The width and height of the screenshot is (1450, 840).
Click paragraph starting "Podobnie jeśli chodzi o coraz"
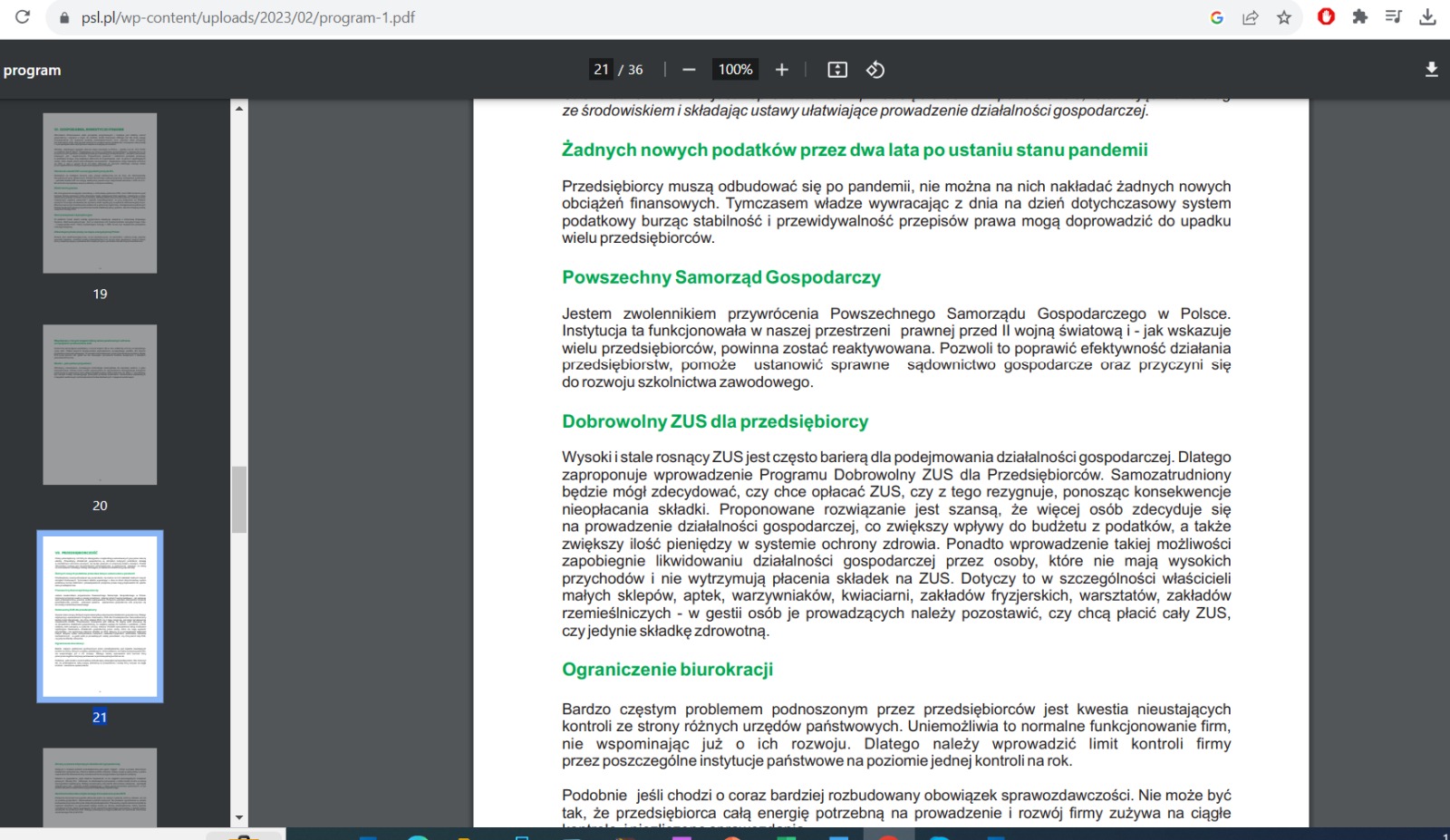click(x=896, y=806)
